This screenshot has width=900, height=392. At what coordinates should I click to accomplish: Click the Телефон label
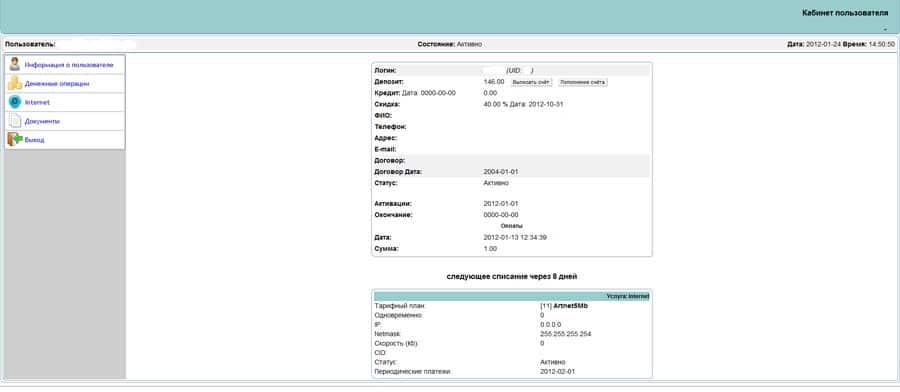390,127
